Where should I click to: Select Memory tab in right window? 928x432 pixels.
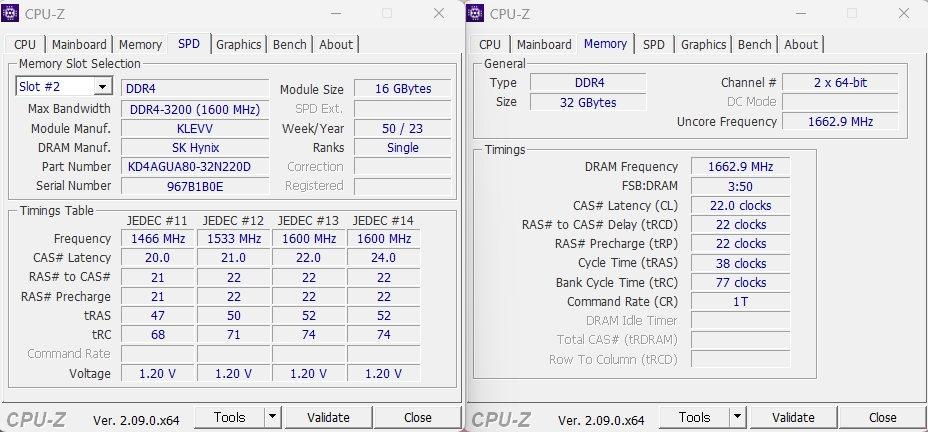pyautogui.click(x=605, y=44)
